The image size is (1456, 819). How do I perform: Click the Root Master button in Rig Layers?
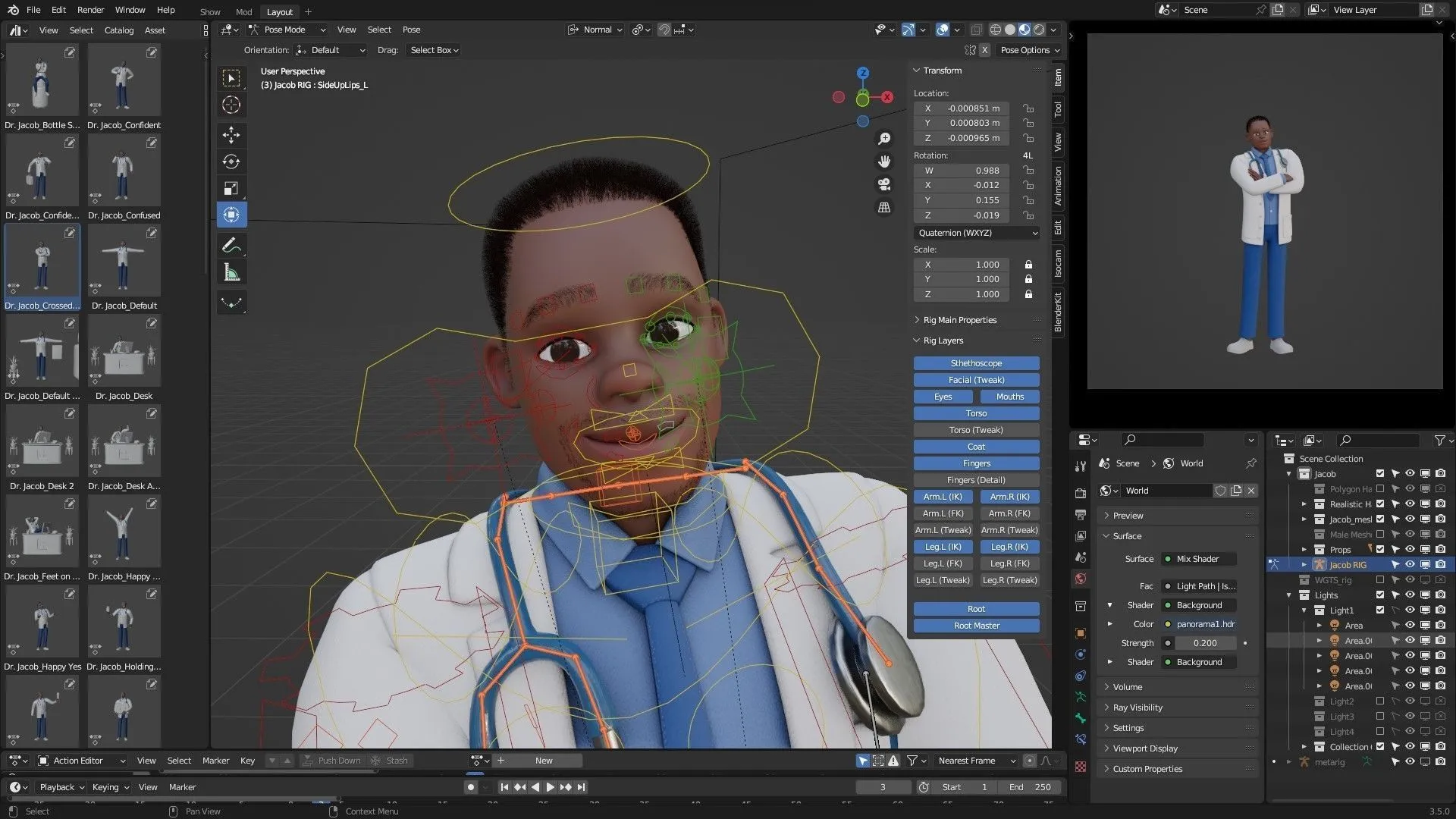tap(976, 625)
